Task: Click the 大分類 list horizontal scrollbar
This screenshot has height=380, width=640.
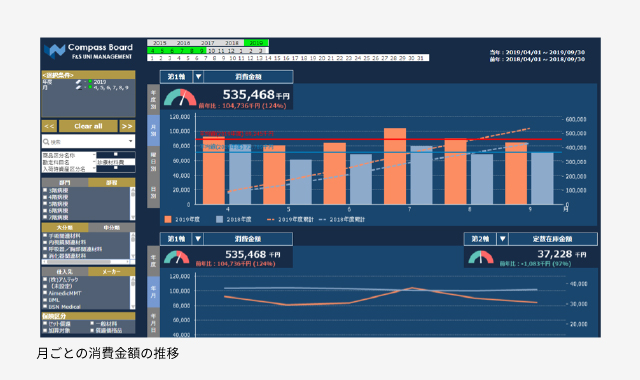Action: pos(86,262)
